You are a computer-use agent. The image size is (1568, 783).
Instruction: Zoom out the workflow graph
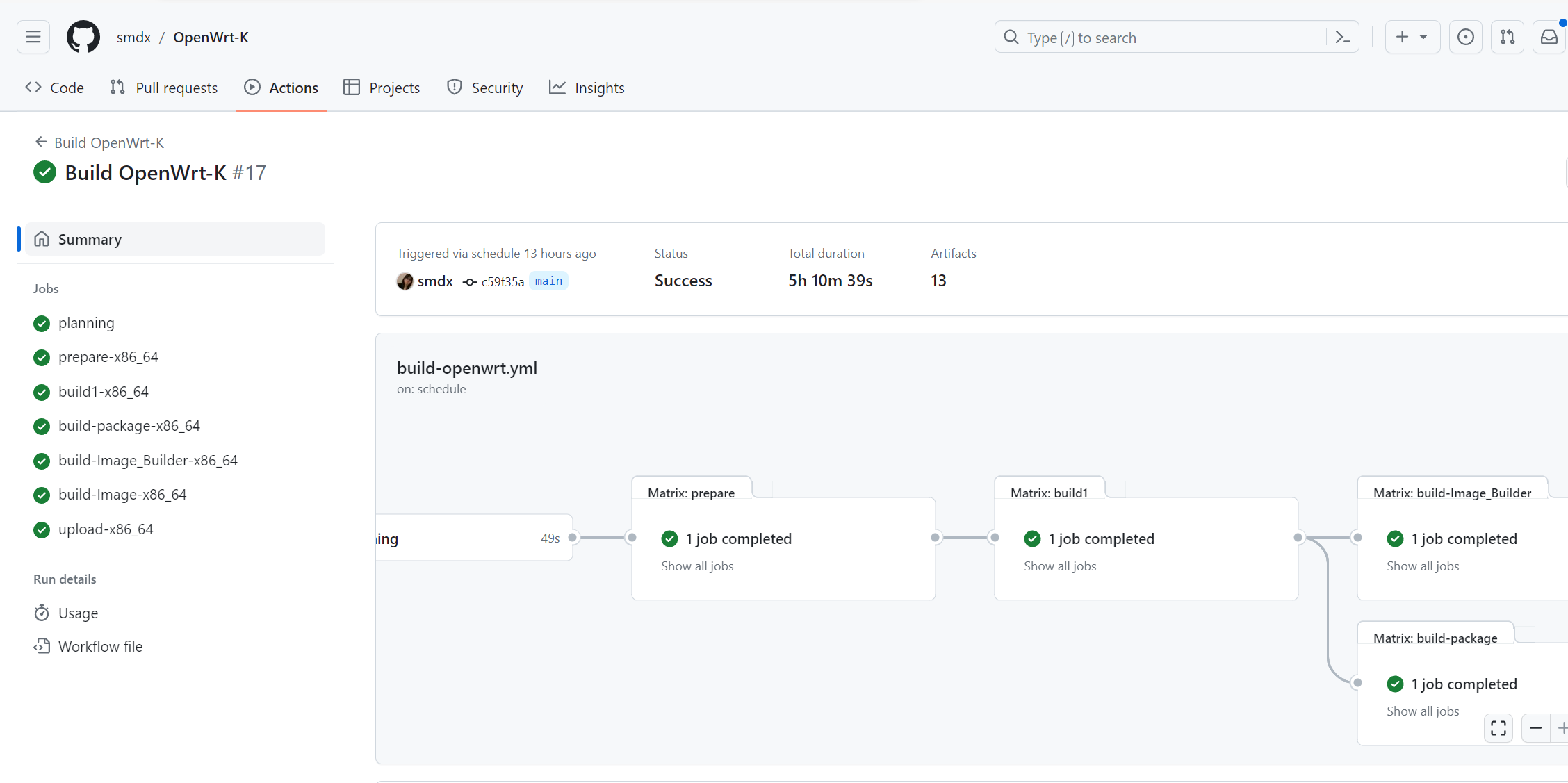tap(1535, 728)
